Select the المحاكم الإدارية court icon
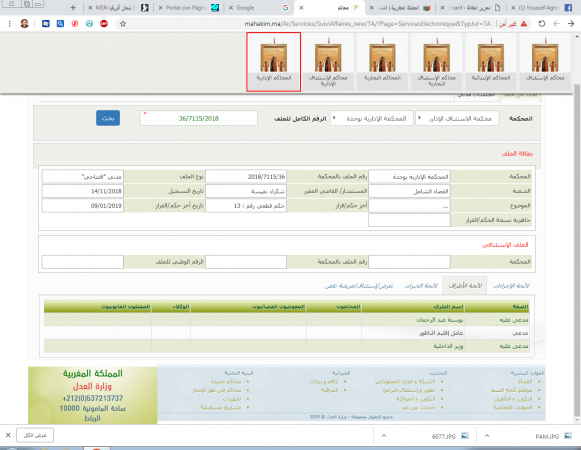Image resolution: width=581 pixels, height=450 pixels. coord(273,62)
